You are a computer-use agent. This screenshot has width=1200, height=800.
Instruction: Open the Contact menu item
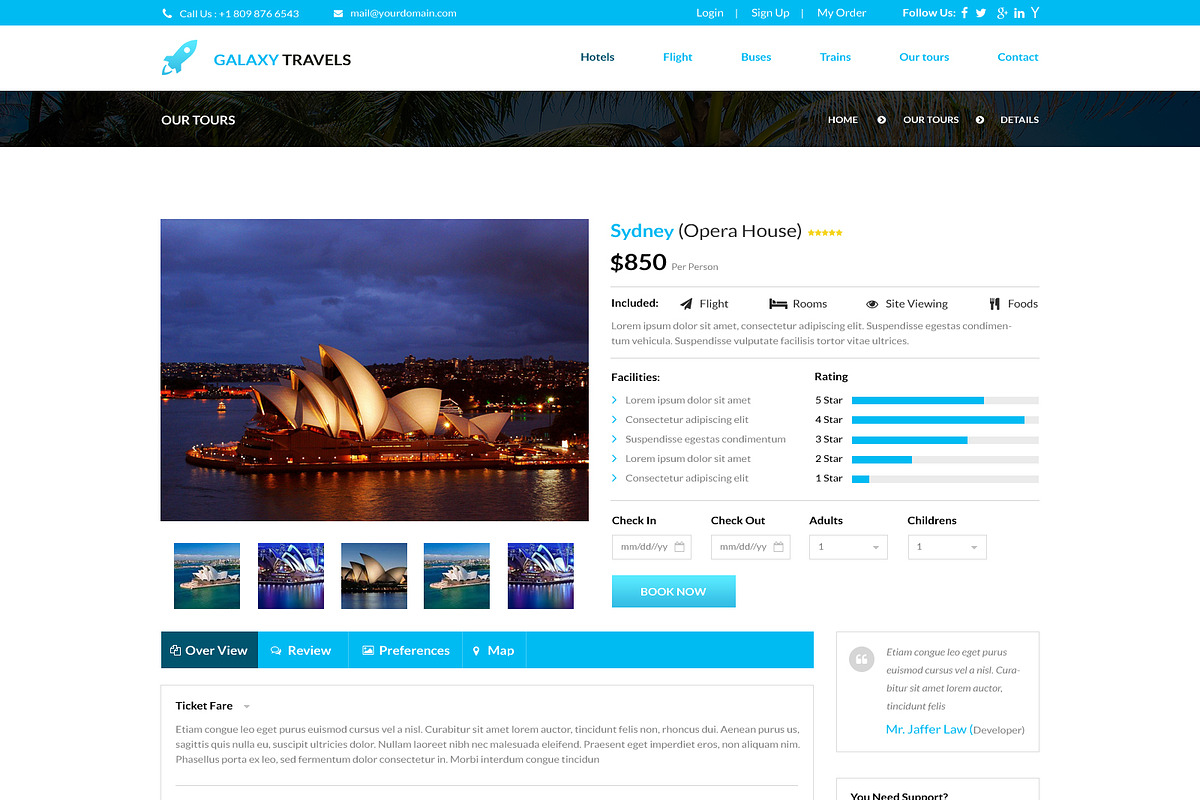tap(1018, 57)
